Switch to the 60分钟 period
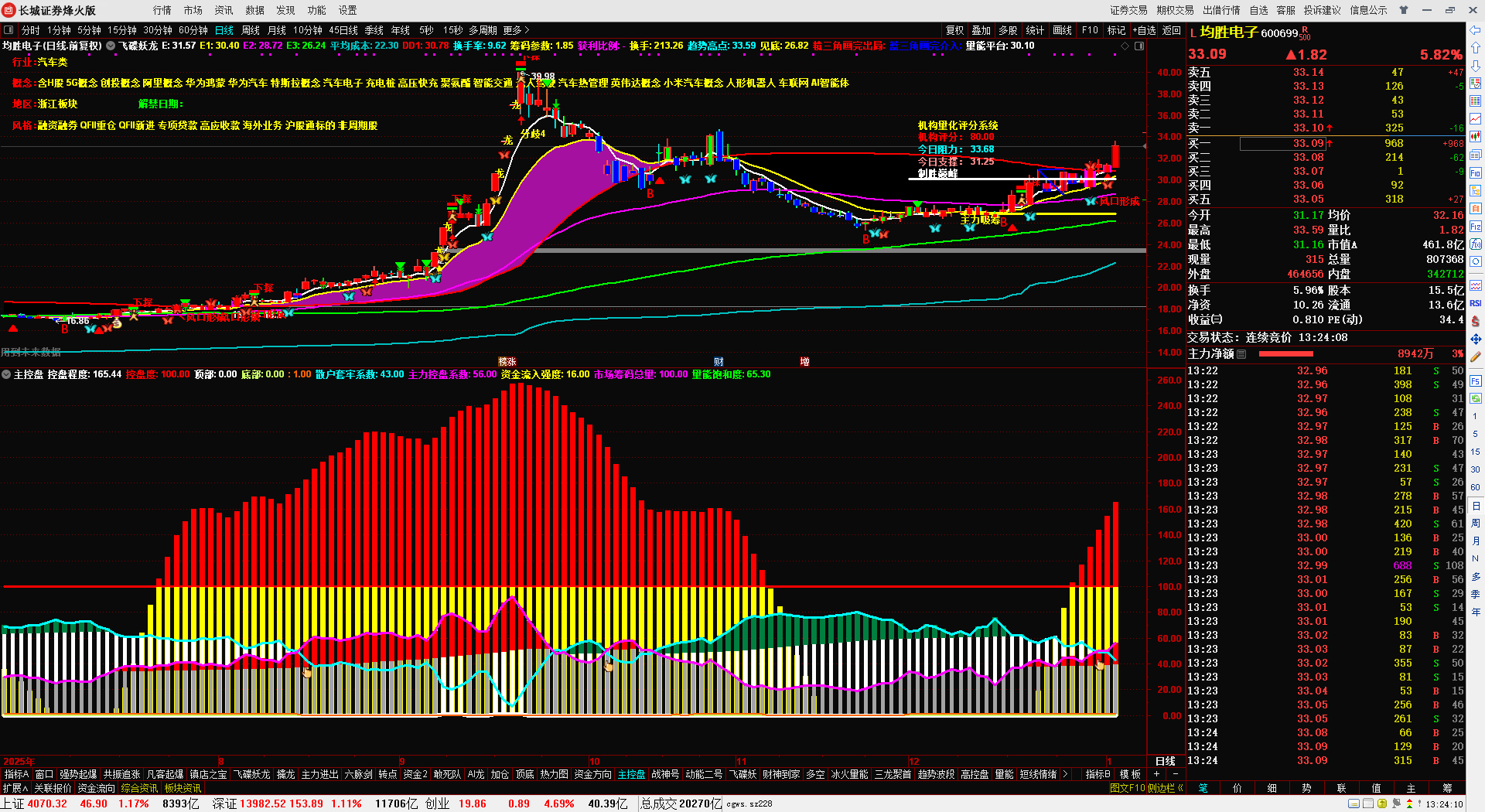1485x812 pixels. tap(193, 30)
